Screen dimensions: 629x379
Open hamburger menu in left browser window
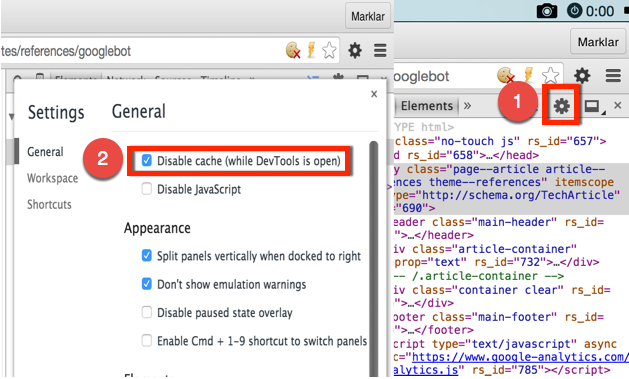click(x=380, y=51)
